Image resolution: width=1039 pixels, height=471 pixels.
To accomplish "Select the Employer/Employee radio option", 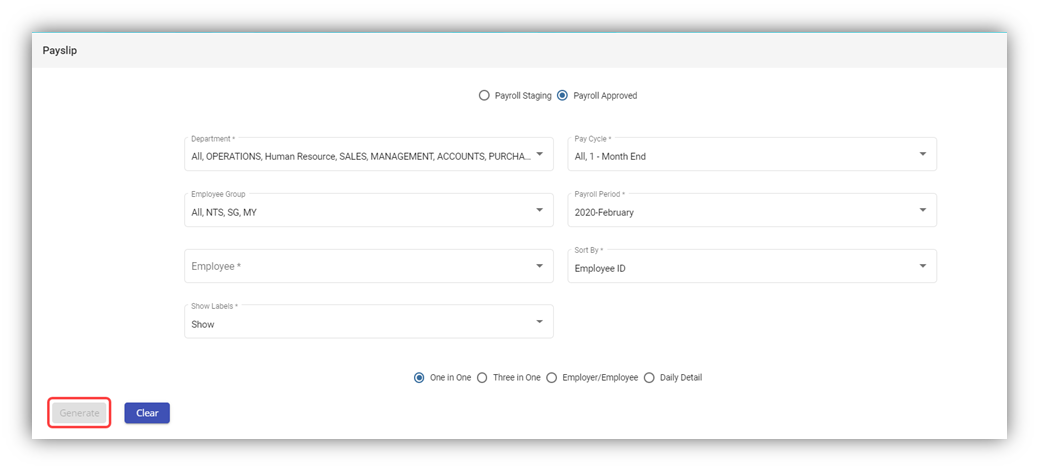I will (552, 378).
